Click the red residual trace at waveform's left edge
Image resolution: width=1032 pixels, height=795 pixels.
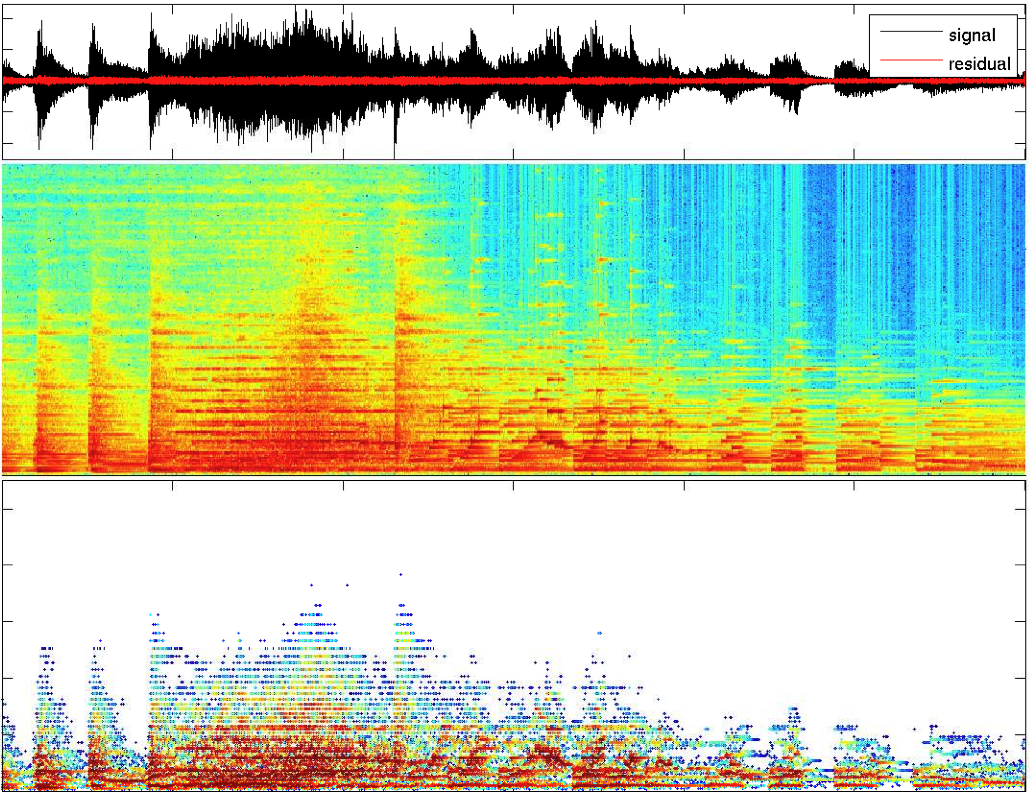coord(12,80)
